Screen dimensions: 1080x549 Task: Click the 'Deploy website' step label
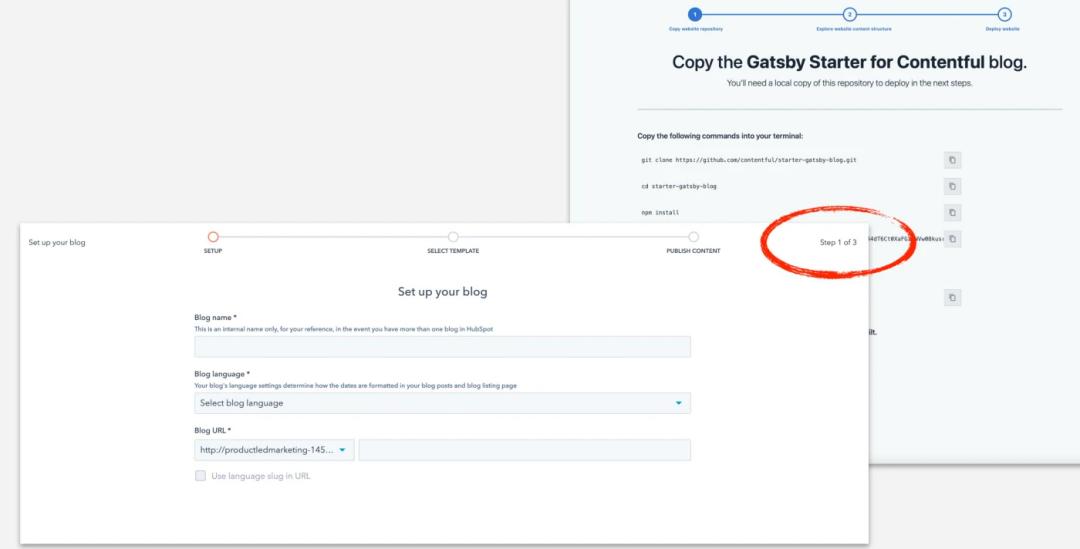tap(1002, 29)
